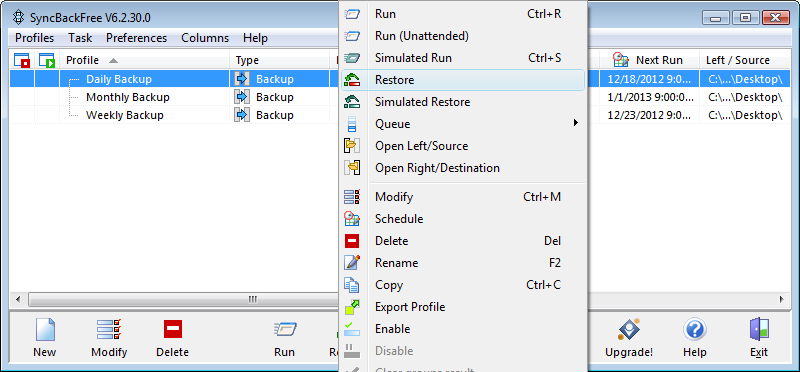This screenshot has width=800, height=372.
Task: Select Open Left/Source menu entry
Action: coord(463,146)
